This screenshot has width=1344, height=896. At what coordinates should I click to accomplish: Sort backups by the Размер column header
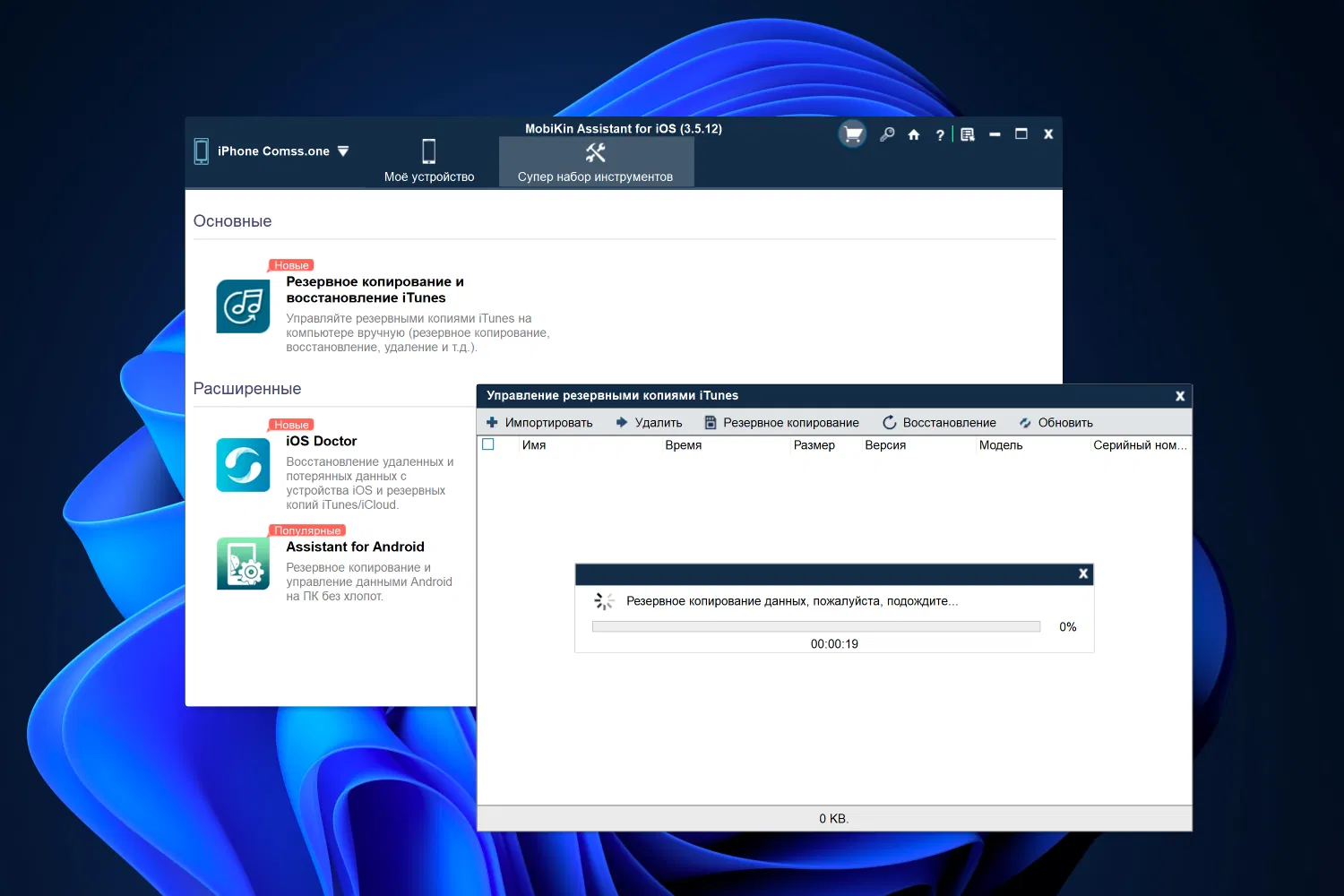814,445
